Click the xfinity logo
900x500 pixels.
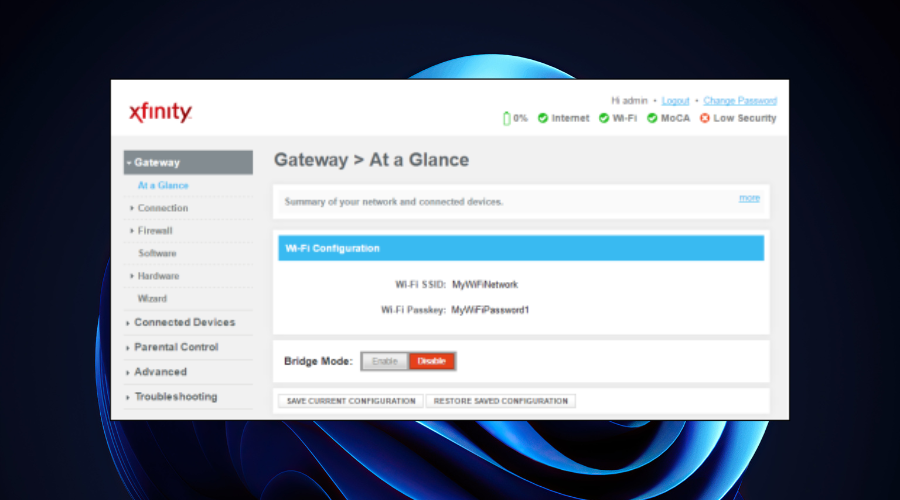160,112
